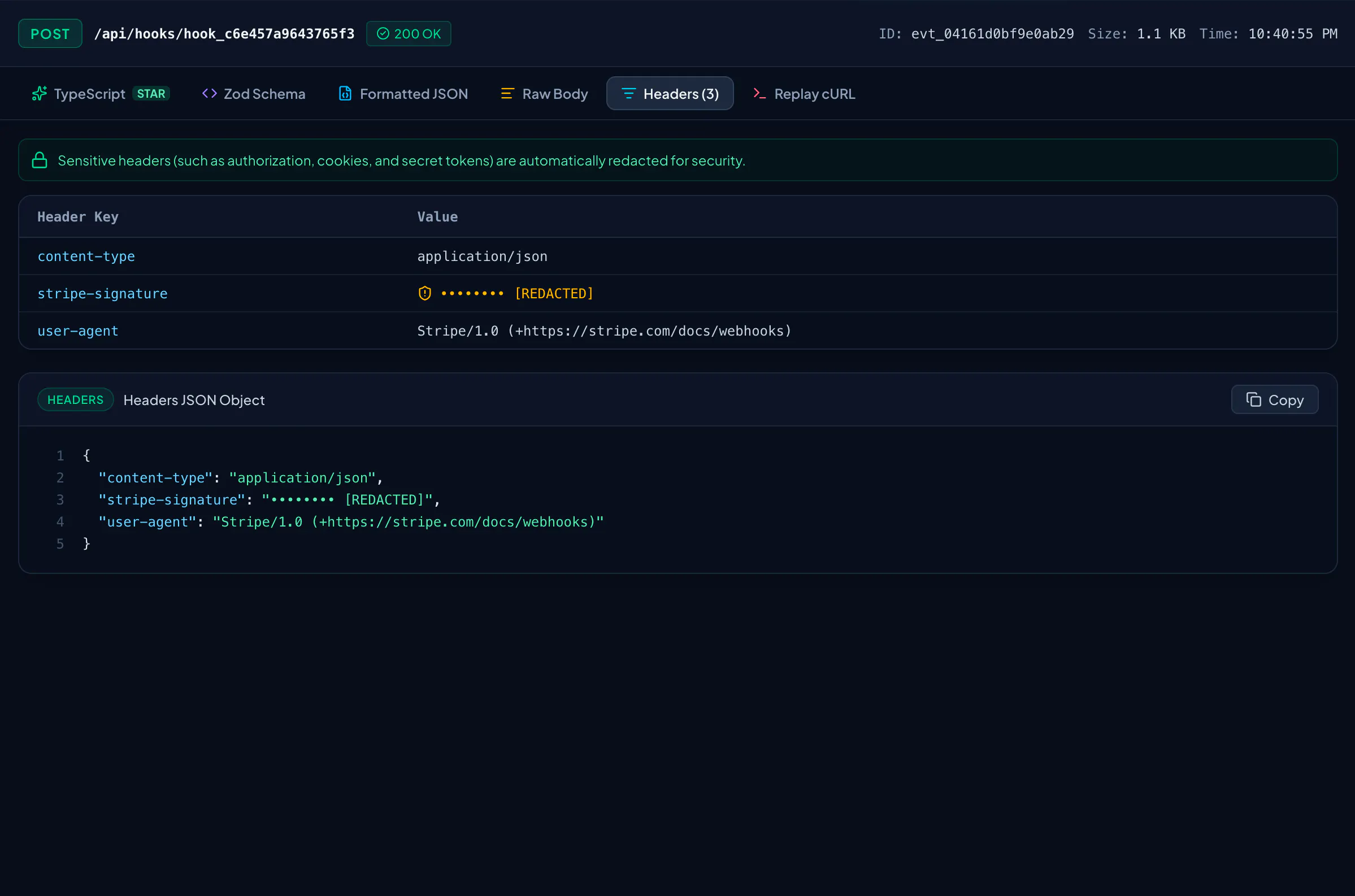Image resolution: width=1355 pixels, height=896 pixels.
Task: Switch to the Raw Body tab
Action: click(545, 94)
